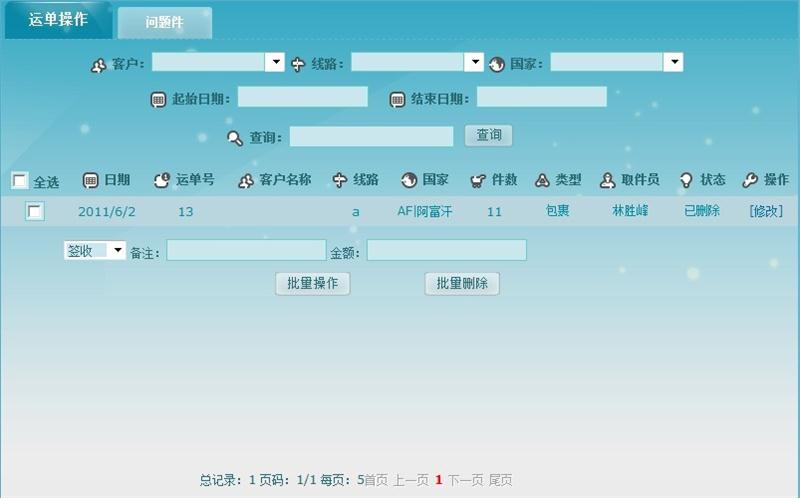Select page 1 in pagination
This screenshot has width=800, height=498.
click(x=438, y=480)
